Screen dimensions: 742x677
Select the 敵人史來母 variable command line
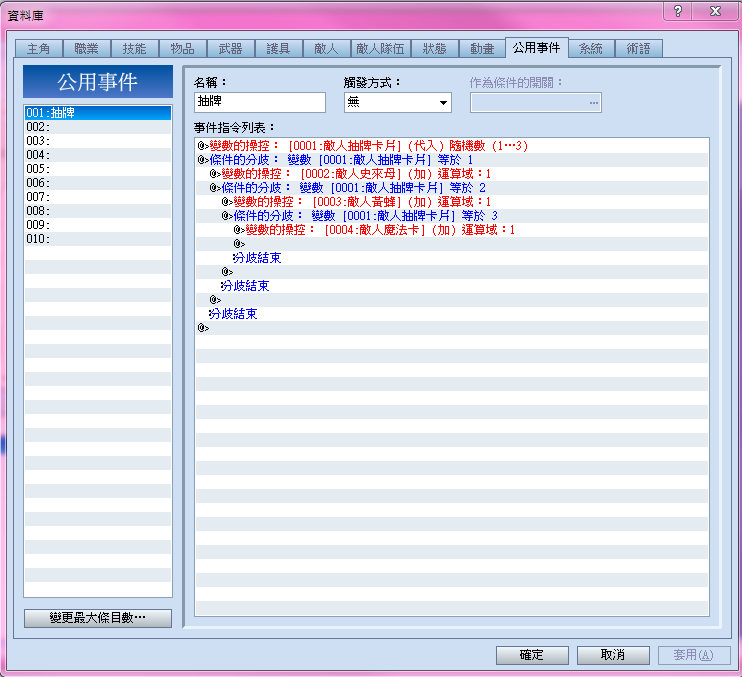pyautogui.click(x=452, y=174)
